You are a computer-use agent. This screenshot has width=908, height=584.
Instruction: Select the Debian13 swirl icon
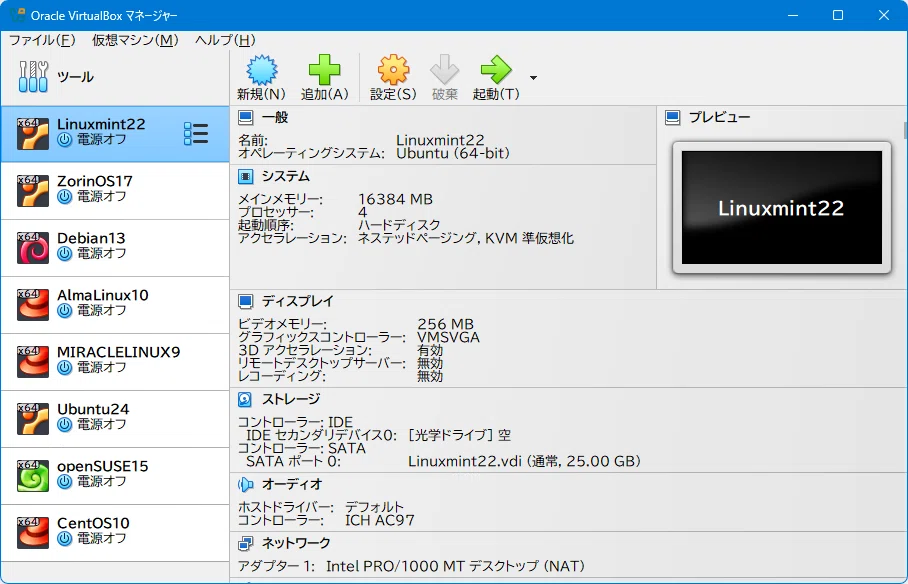pos(32,247)
